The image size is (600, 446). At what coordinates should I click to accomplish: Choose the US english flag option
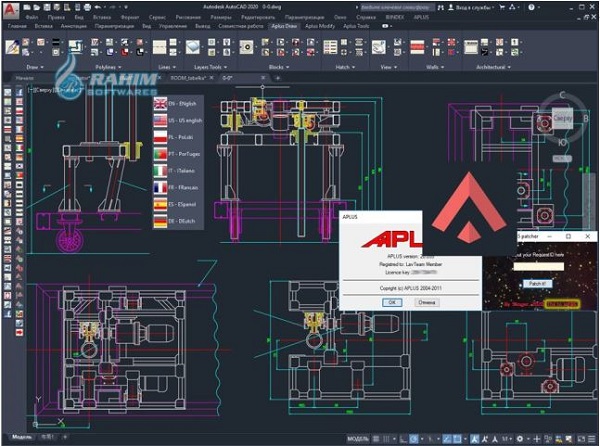[160, 120]
